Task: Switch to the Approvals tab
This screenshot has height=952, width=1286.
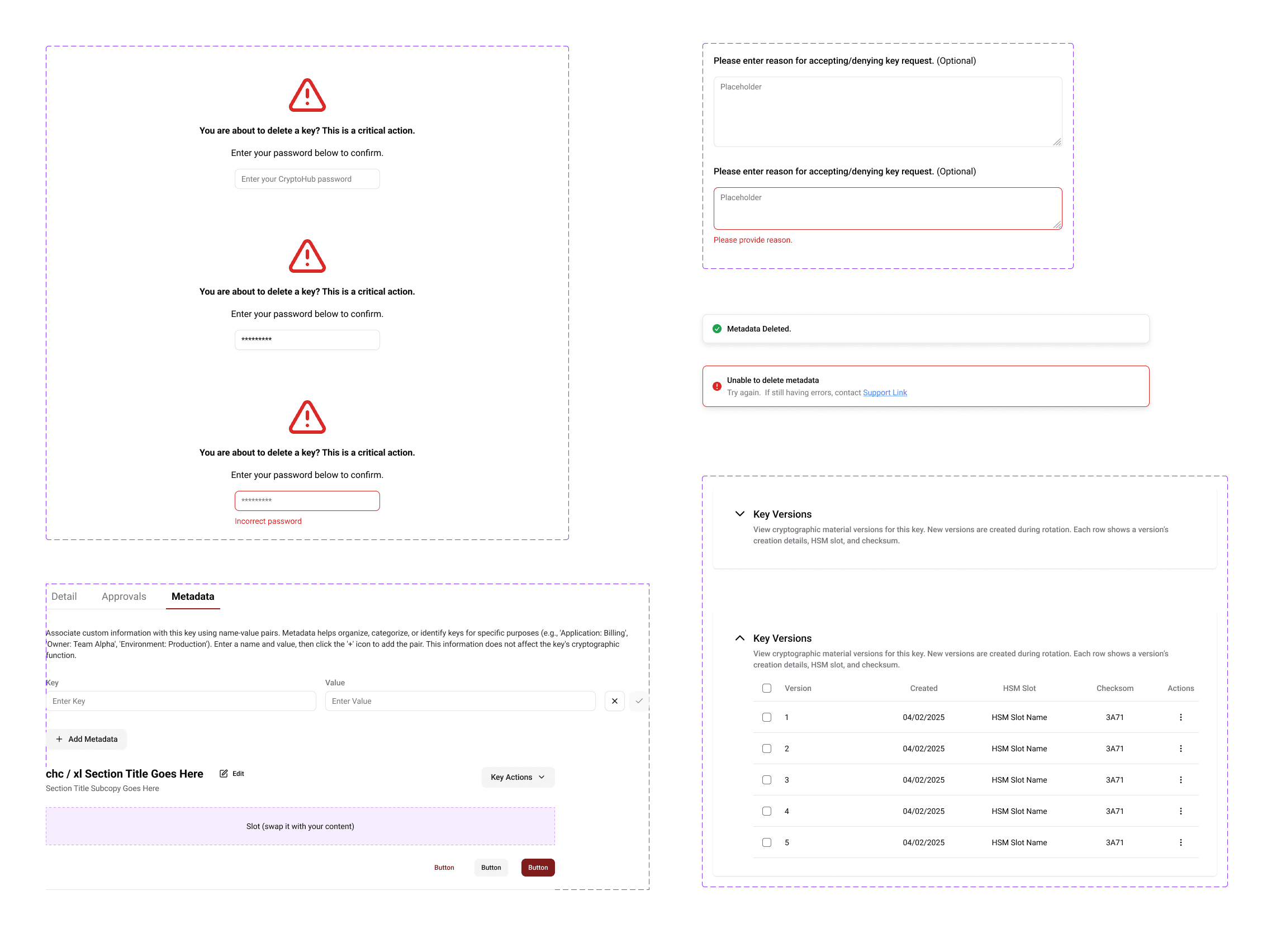Action: coord(124,596)
